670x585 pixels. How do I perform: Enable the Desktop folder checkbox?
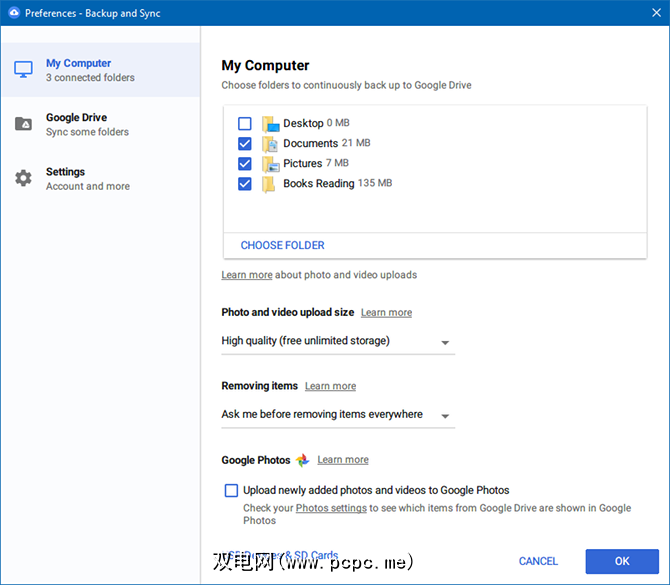[245, 124]
